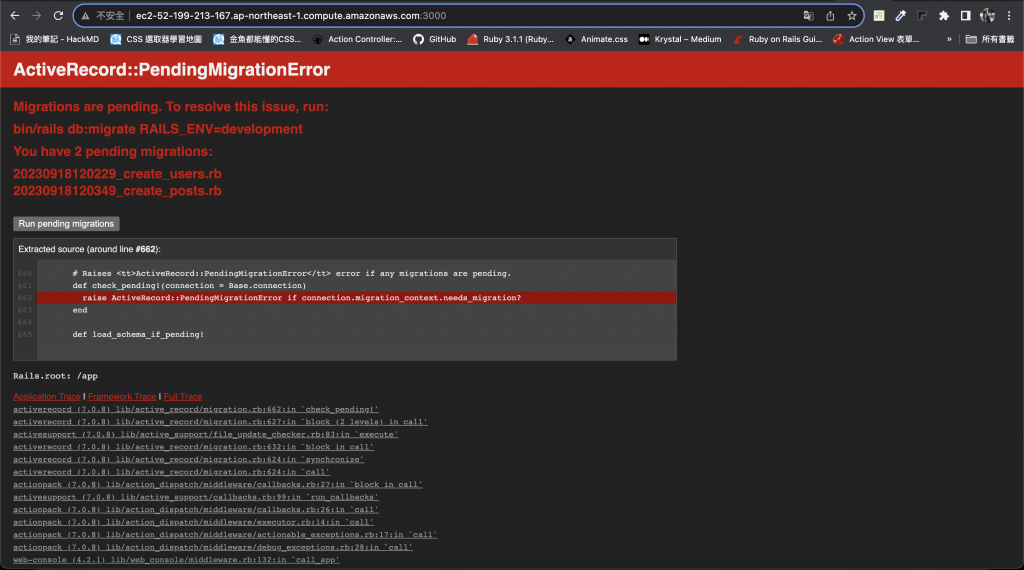
Task: Click the bin/rails db:migrate command text
Action: (x=158, y=129)
